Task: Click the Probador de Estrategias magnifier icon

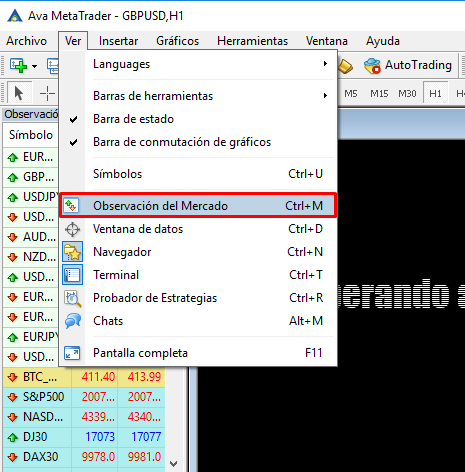Action: pyautogui.click(x=72, y=298)
